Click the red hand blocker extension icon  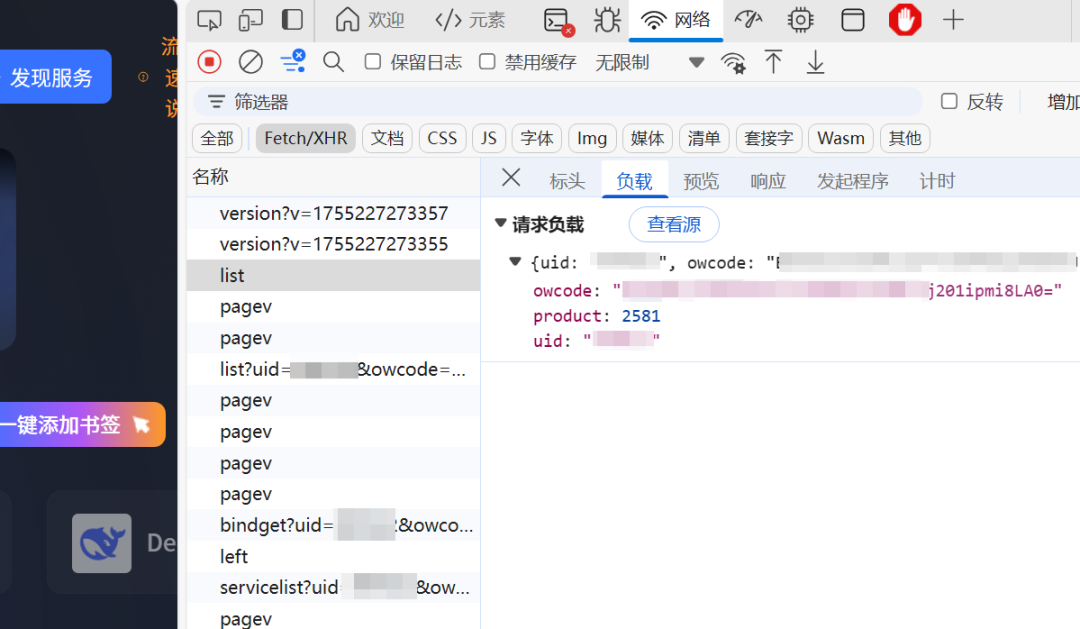click(904, 20)
